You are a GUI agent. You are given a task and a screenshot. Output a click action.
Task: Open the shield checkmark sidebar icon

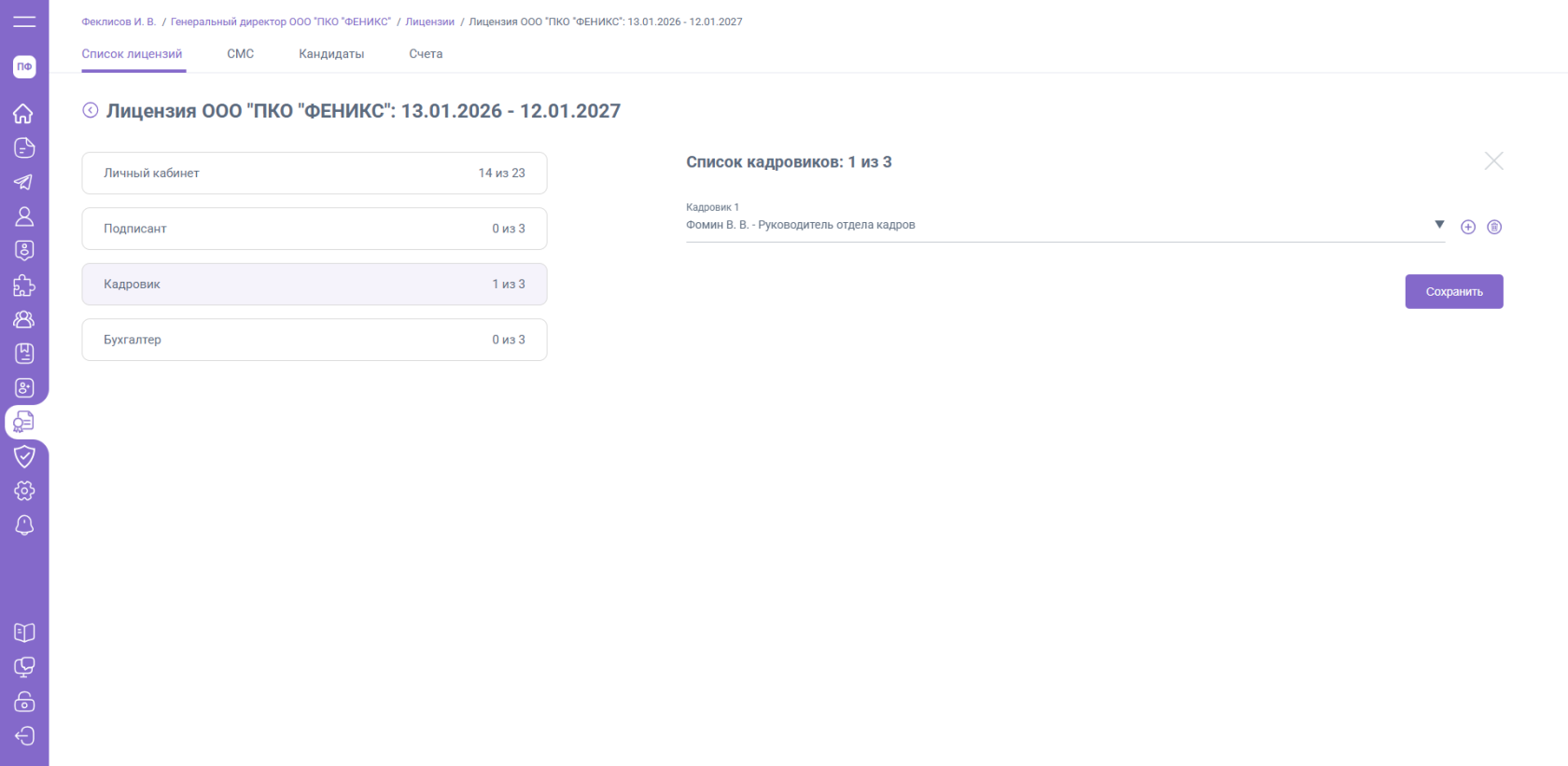(x=24, y=456)
